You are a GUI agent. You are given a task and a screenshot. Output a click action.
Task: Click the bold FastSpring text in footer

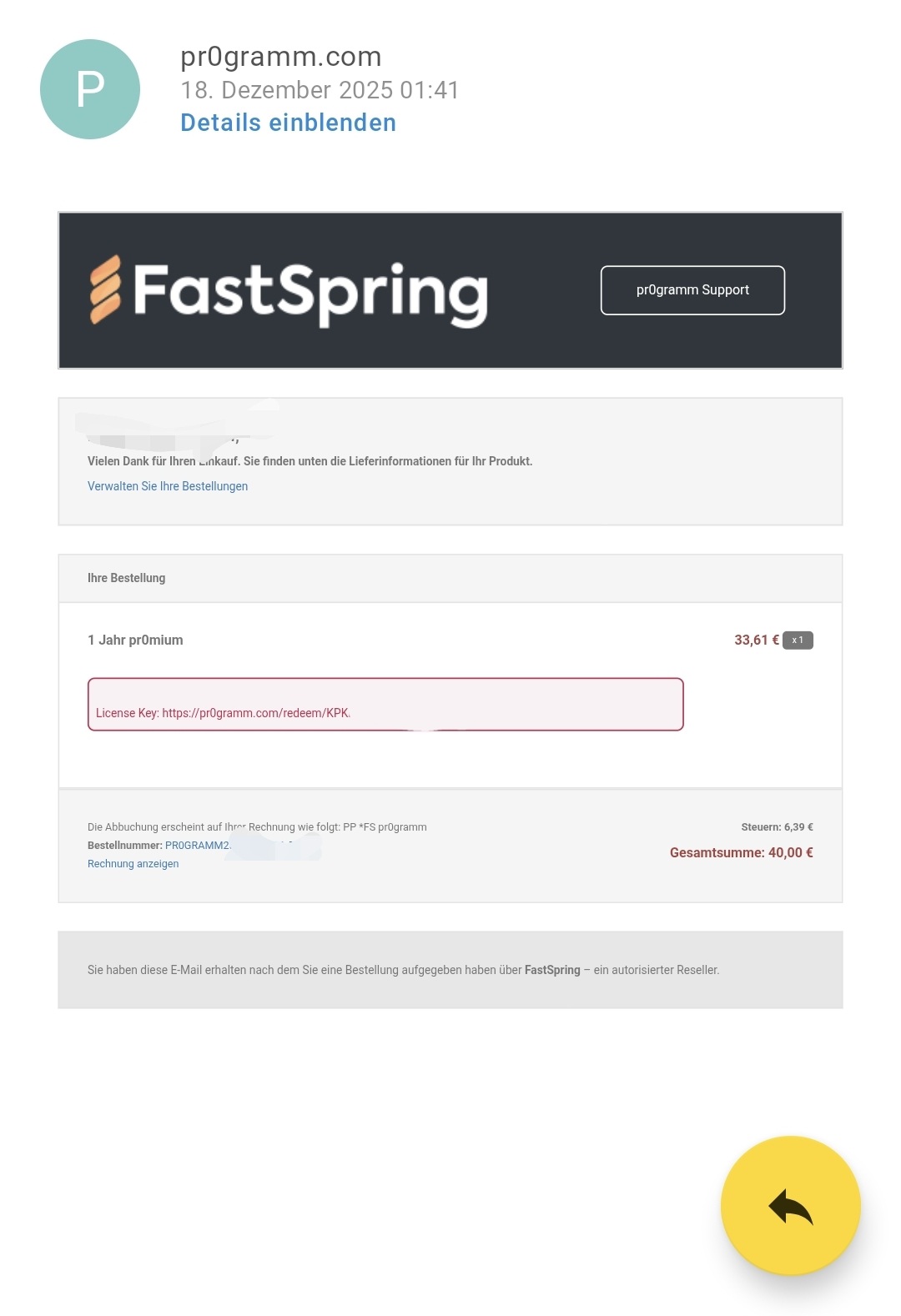point(552,970)
